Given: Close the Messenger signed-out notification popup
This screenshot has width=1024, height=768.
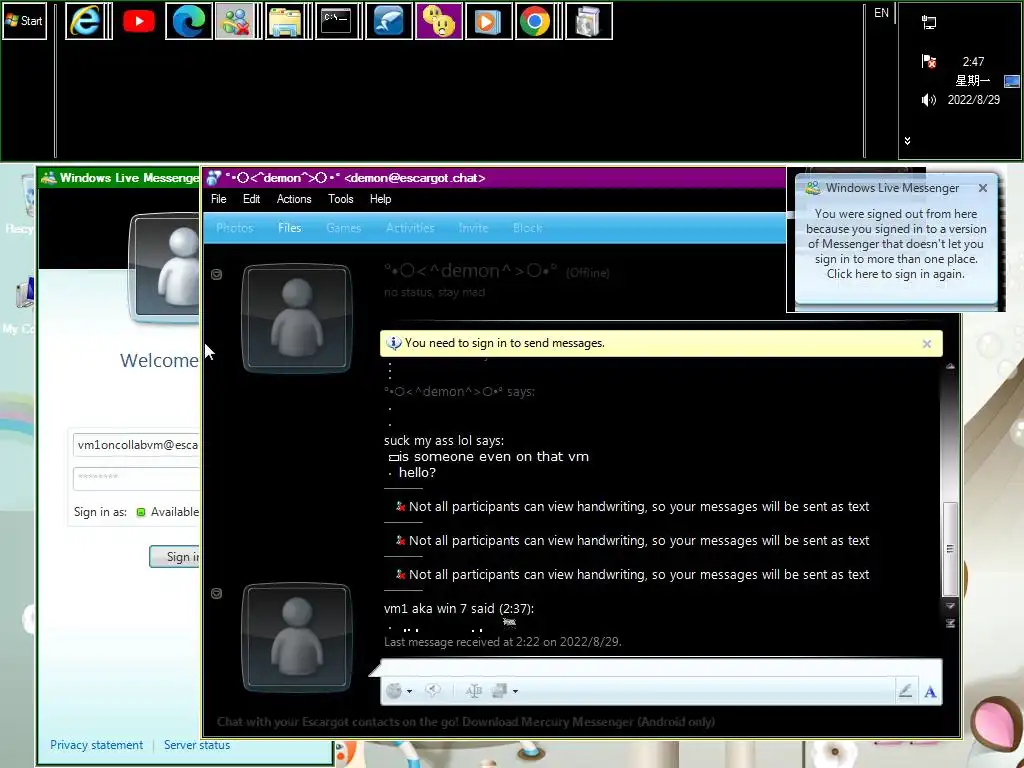Looking at the screenshot, I should (983, 188).
